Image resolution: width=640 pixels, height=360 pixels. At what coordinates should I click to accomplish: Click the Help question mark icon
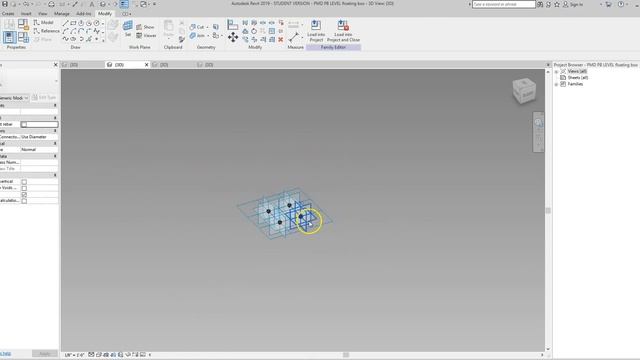[x=621, y=4]
